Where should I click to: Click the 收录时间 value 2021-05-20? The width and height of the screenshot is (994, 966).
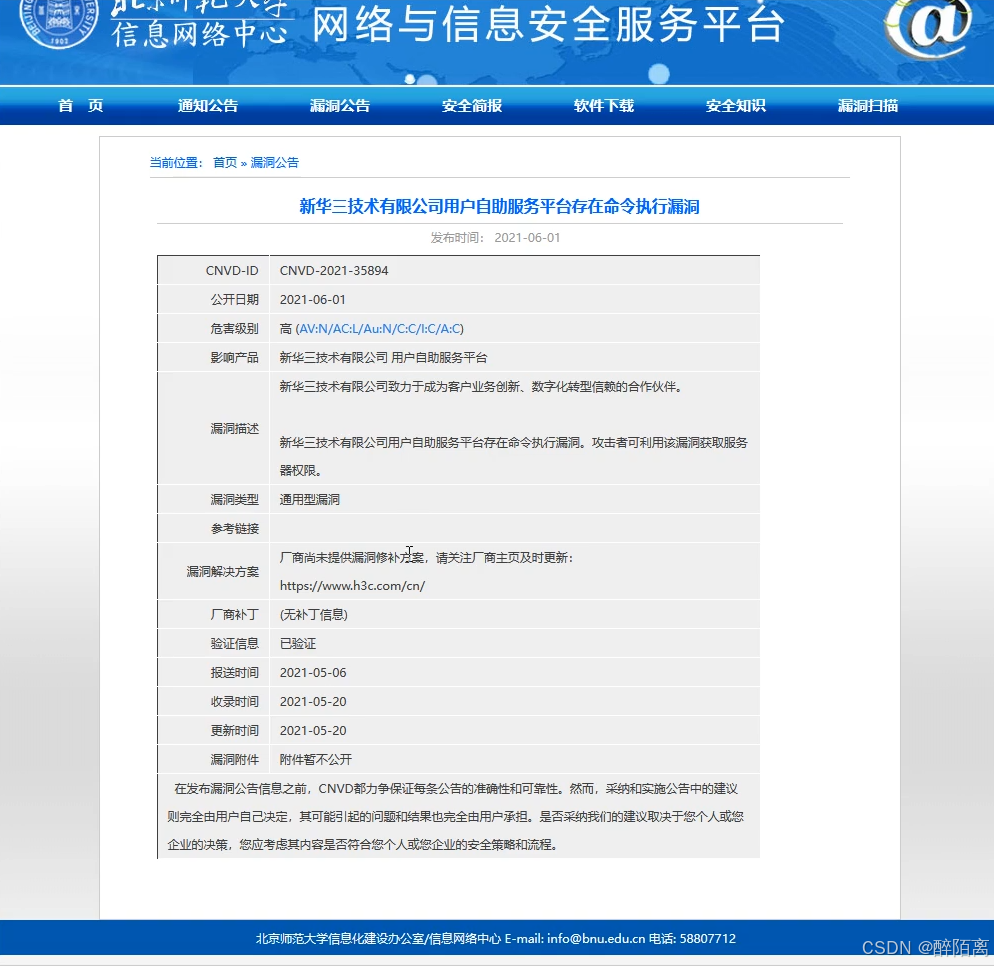[313, 702]
